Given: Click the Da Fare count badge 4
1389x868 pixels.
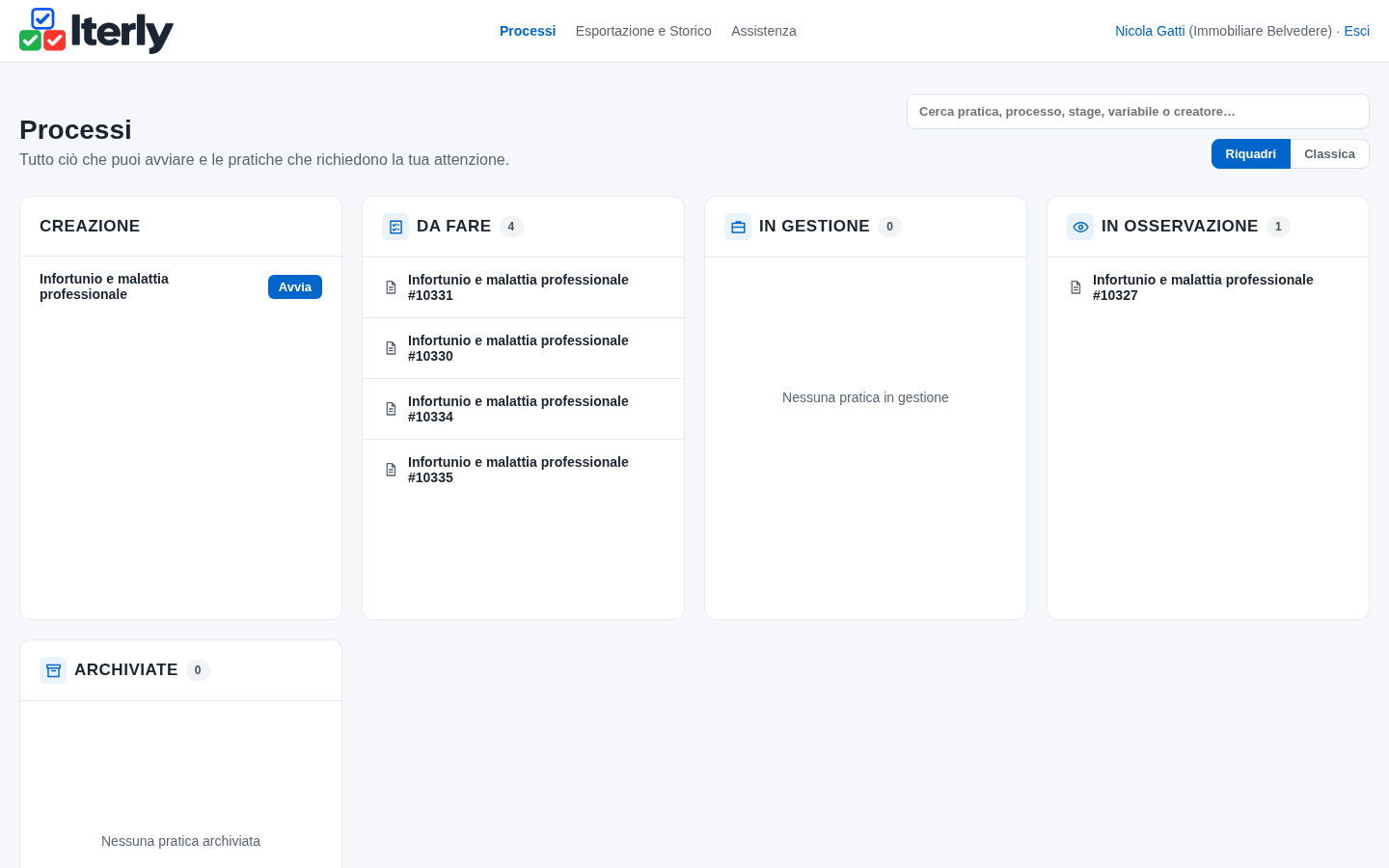Looking at the screenshot, I should (511, 227).
